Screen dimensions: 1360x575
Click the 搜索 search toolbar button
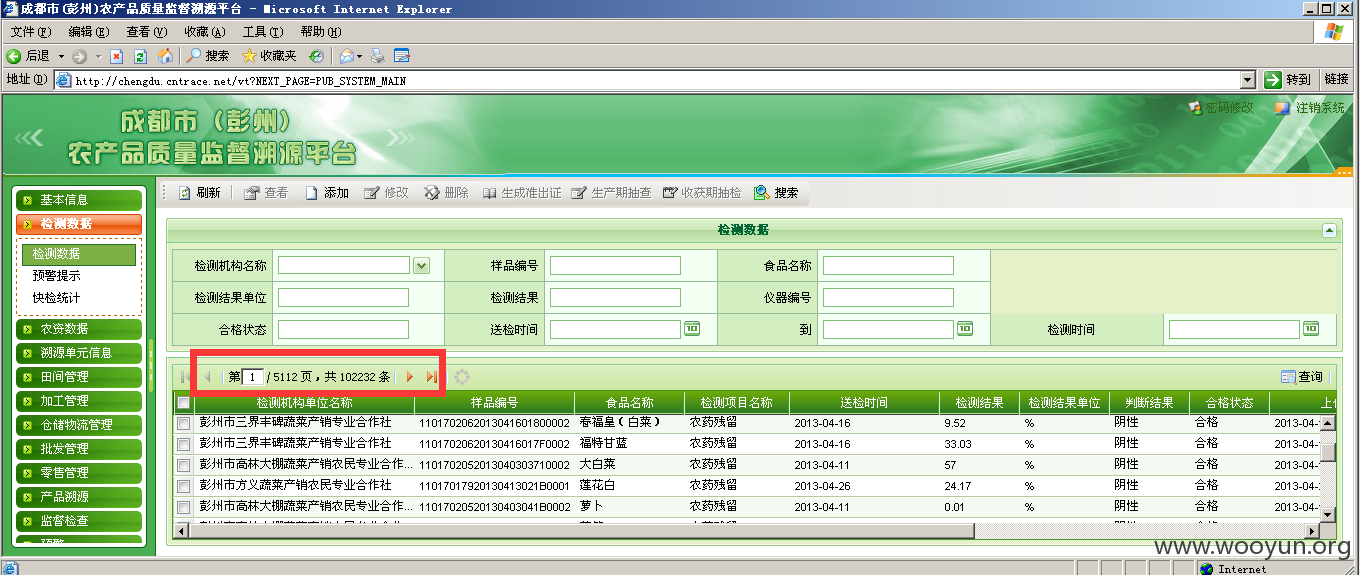(776, 193)
